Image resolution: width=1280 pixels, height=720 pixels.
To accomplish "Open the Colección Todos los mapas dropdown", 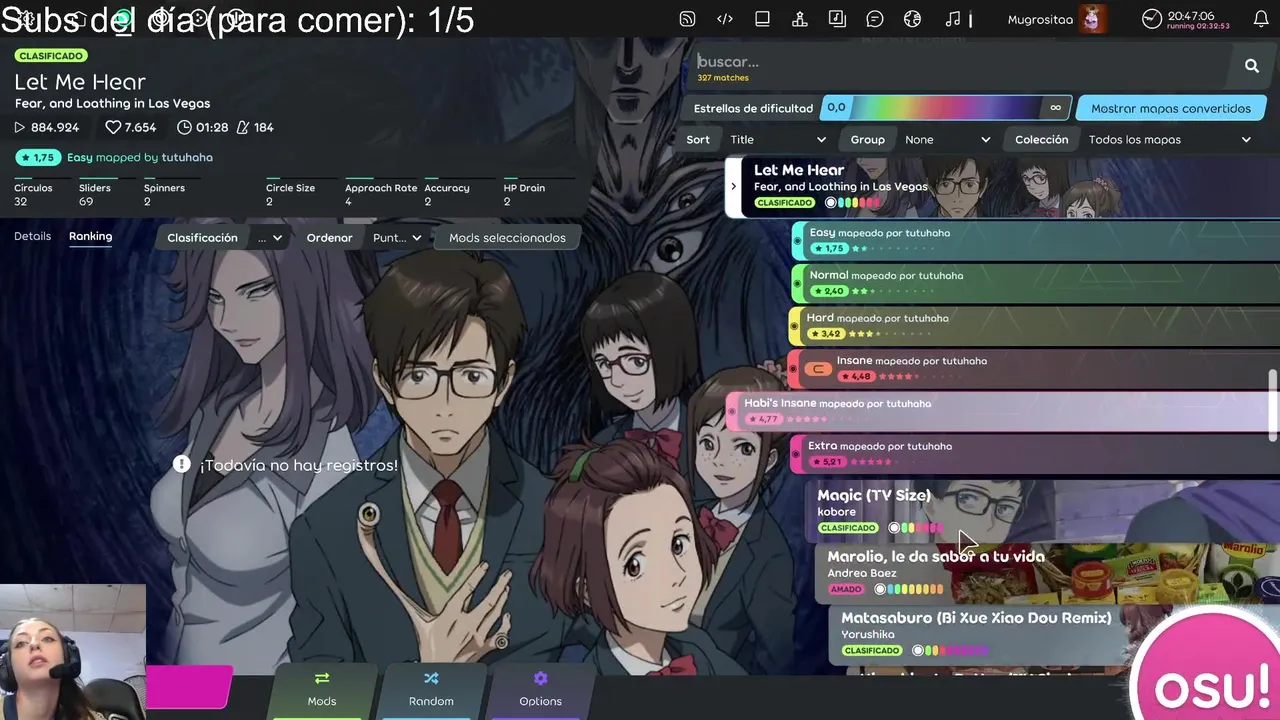I will pos(1170,140).
